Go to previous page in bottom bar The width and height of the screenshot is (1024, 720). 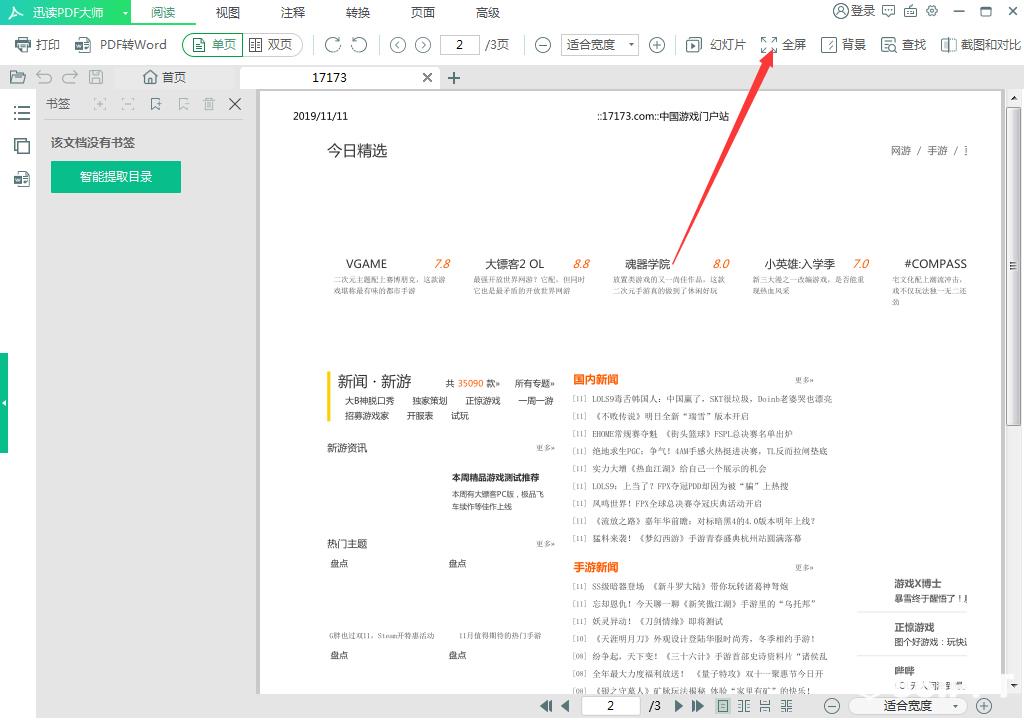[566, 706]
